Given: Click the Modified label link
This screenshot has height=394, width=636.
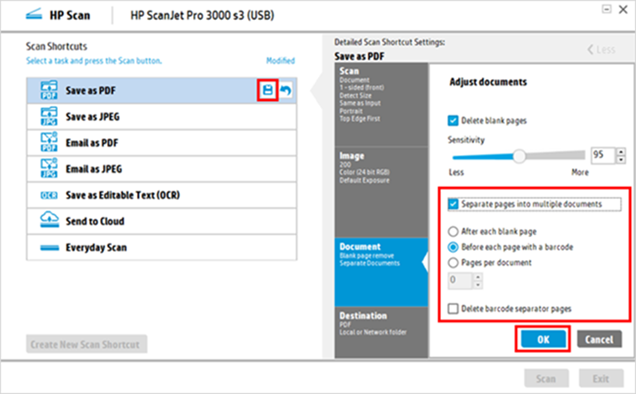Looking at the screenshot, I should 280,60.
